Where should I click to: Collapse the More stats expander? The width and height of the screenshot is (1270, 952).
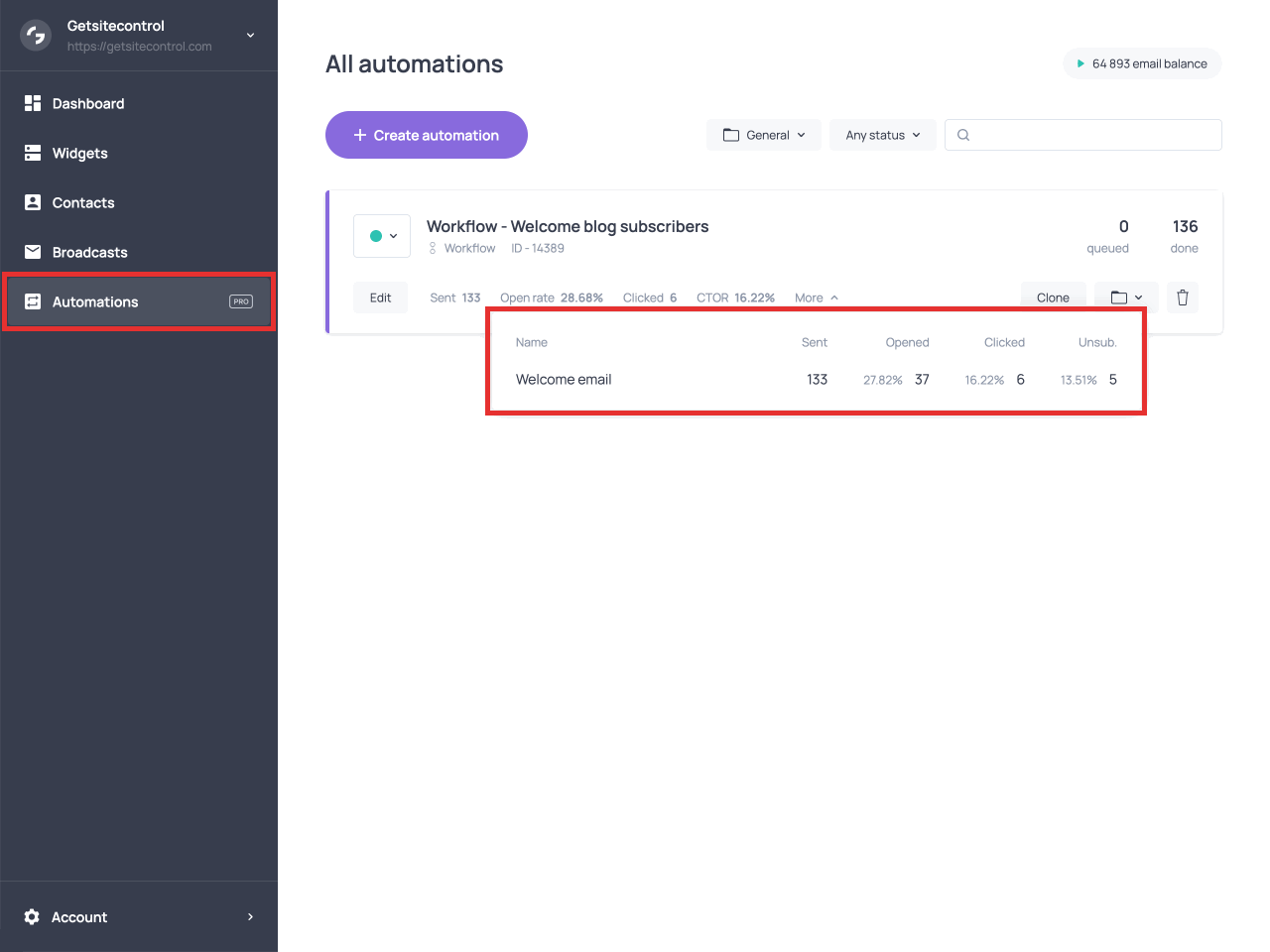817,297
